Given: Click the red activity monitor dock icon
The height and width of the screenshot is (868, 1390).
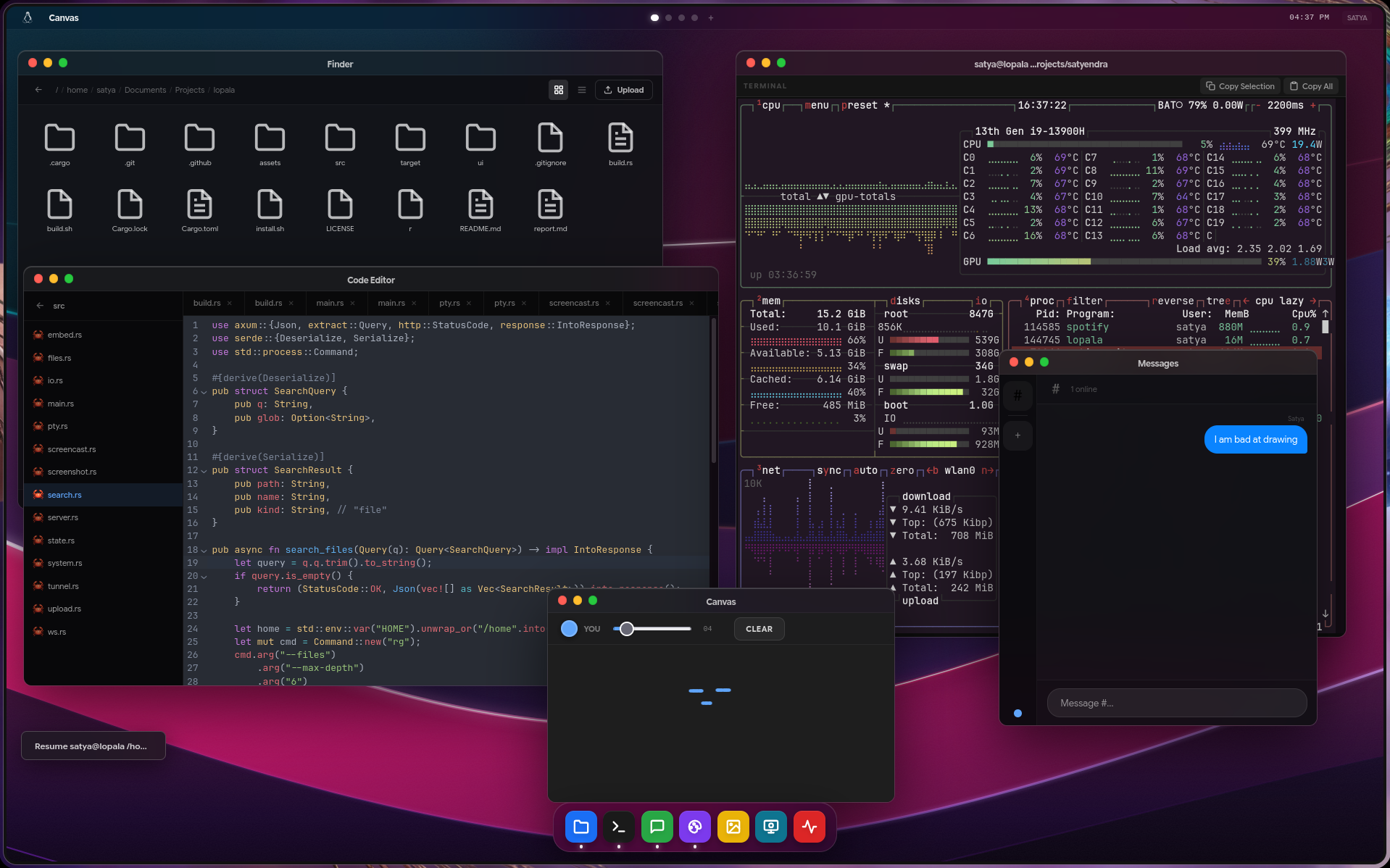Looking at the screenshot, I should click(x=809, y=827).
